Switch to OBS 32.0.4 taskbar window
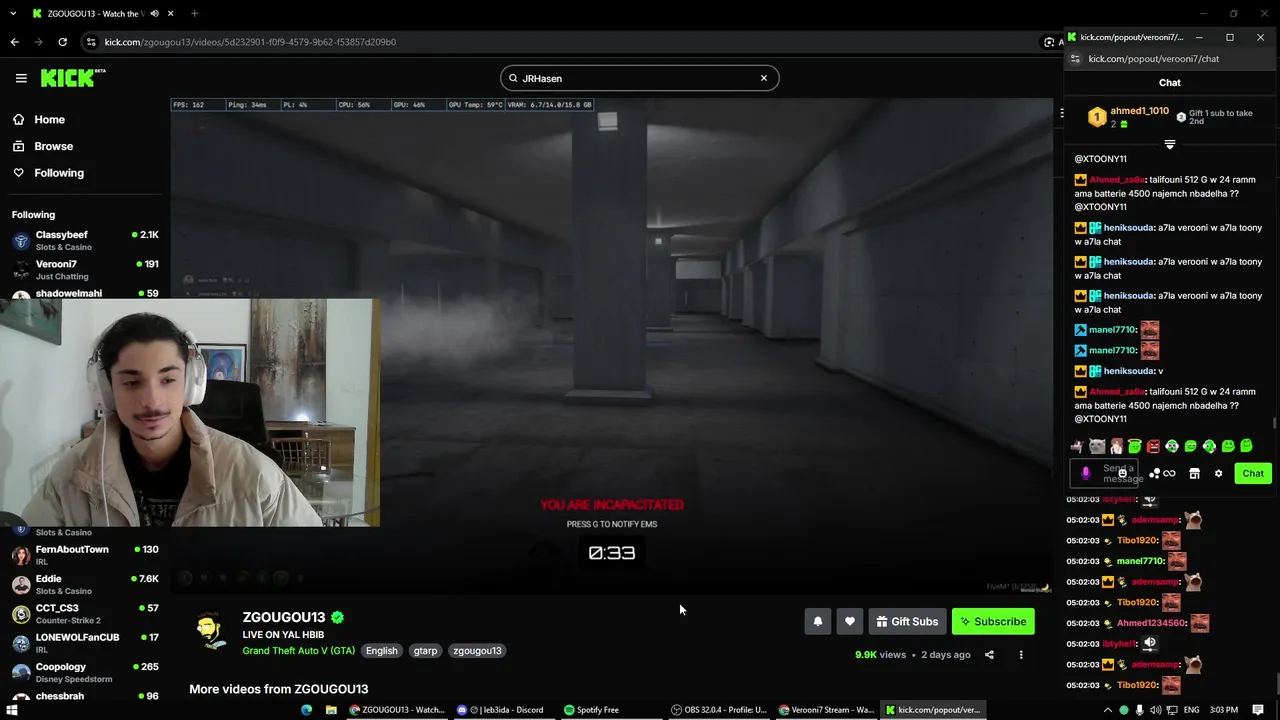1280x720 pixels. tap(719, 710)
